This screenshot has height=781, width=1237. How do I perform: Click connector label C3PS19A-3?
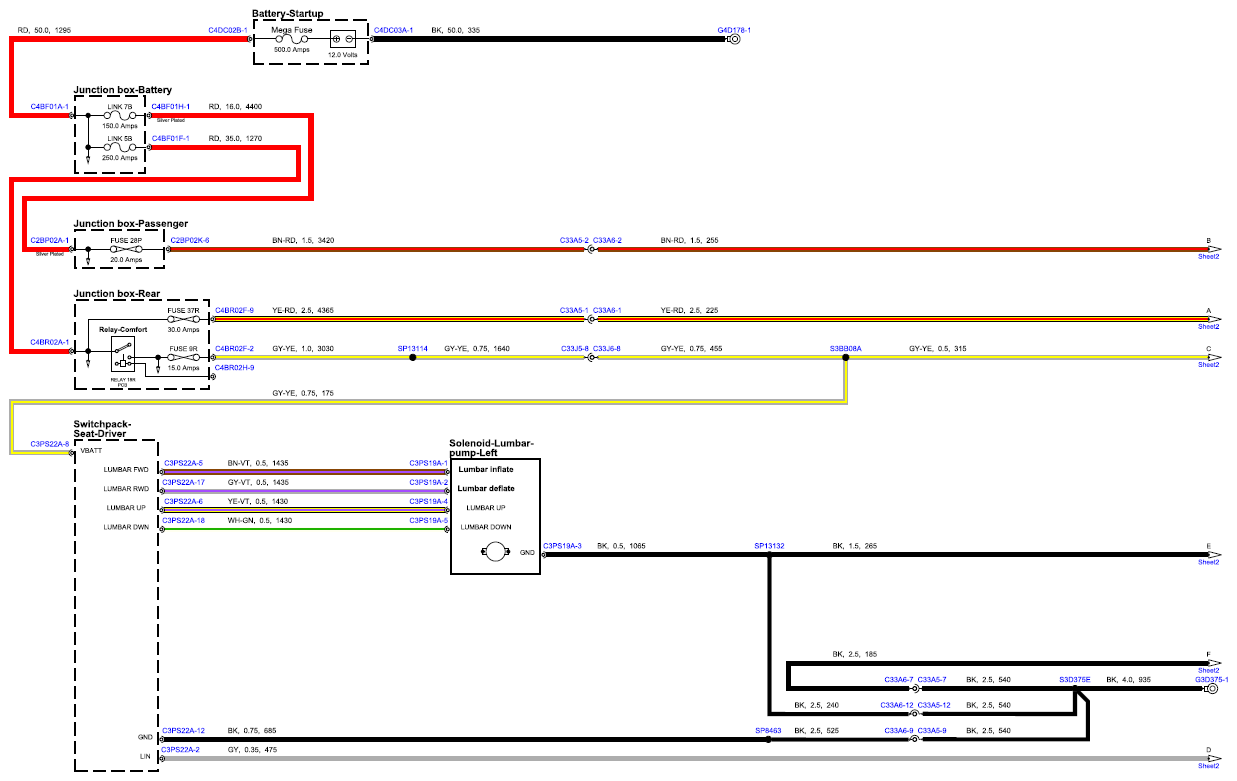(x=562, y=546)
